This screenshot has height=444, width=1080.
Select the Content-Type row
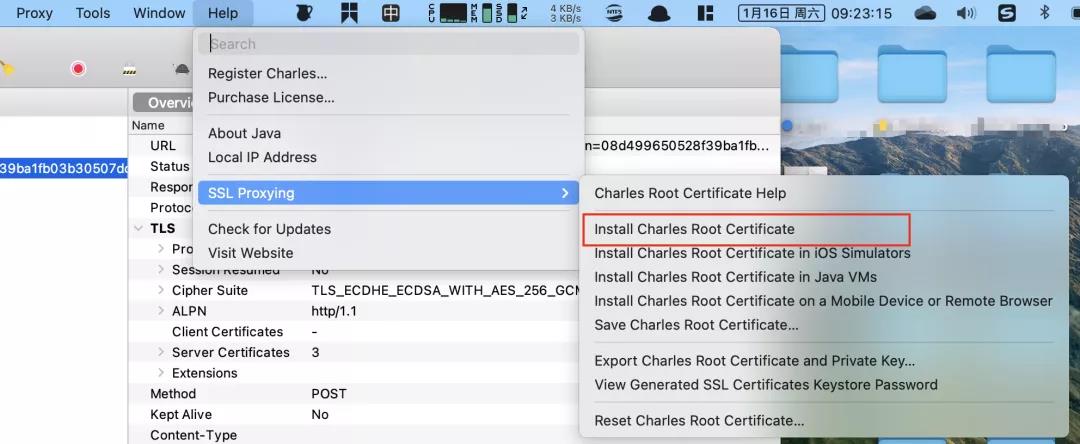click(x=455, y=435)
